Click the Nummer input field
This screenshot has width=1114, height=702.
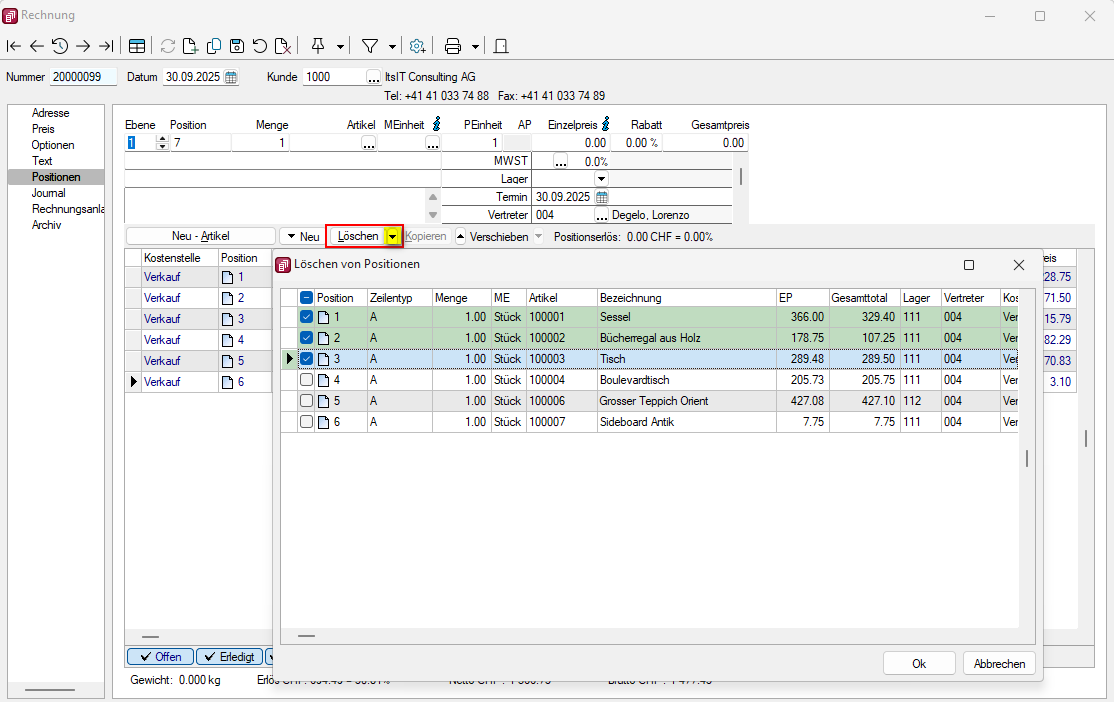83,77
